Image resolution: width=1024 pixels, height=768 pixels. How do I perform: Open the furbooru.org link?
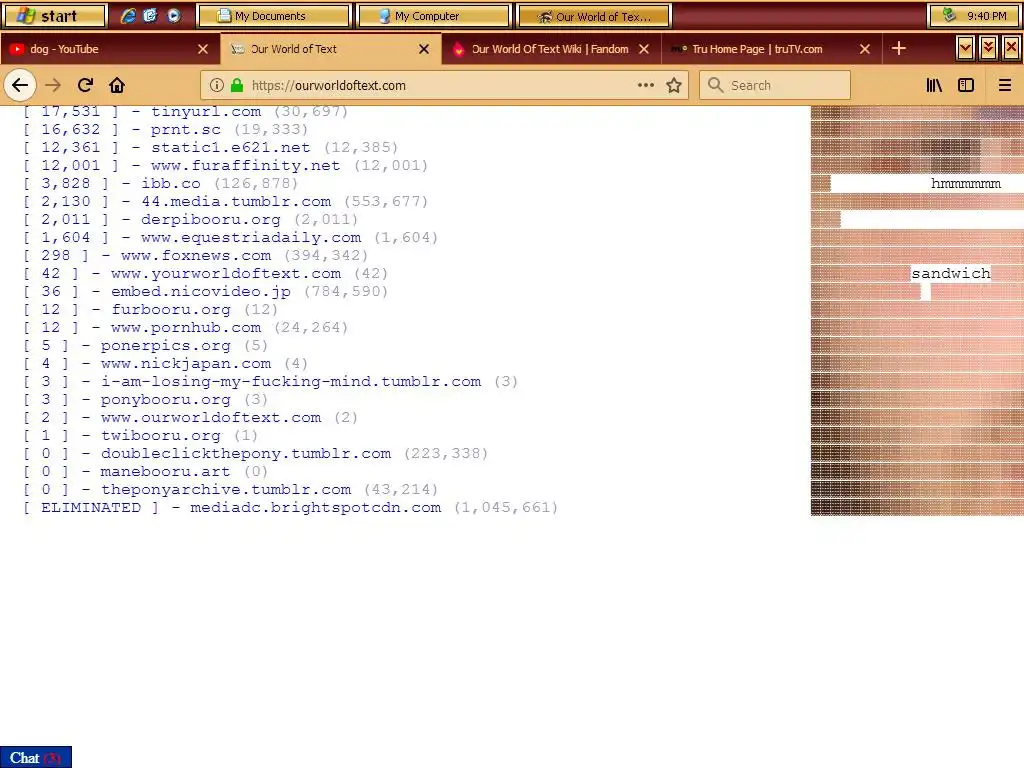tap(170, 310)
